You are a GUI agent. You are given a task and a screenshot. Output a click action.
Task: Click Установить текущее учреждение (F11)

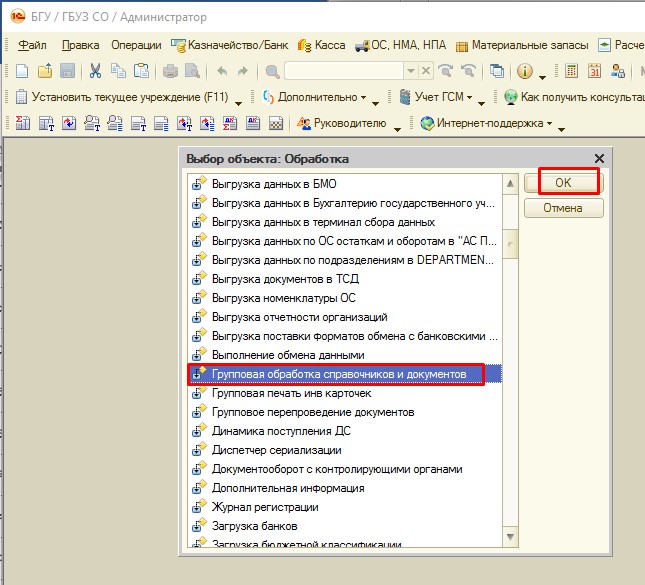point(125,97)
